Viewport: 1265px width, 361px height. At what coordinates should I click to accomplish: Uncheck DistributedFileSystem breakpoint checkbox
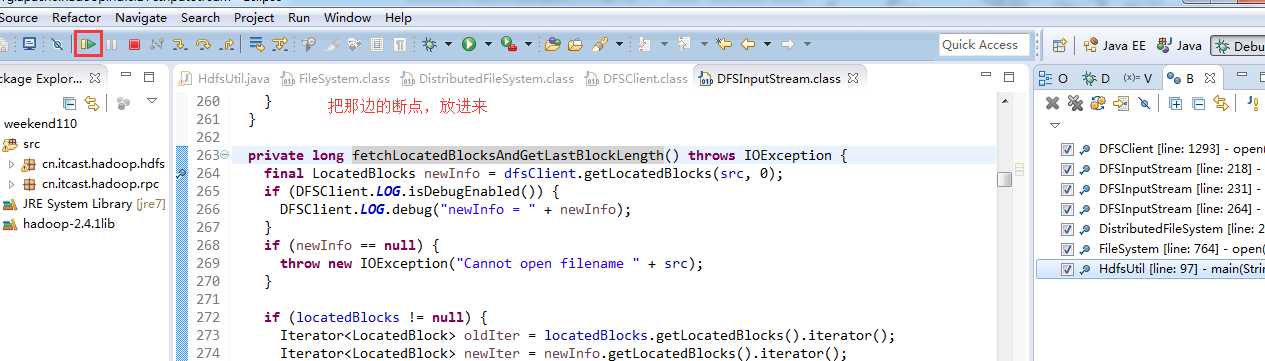[1067, 229]
